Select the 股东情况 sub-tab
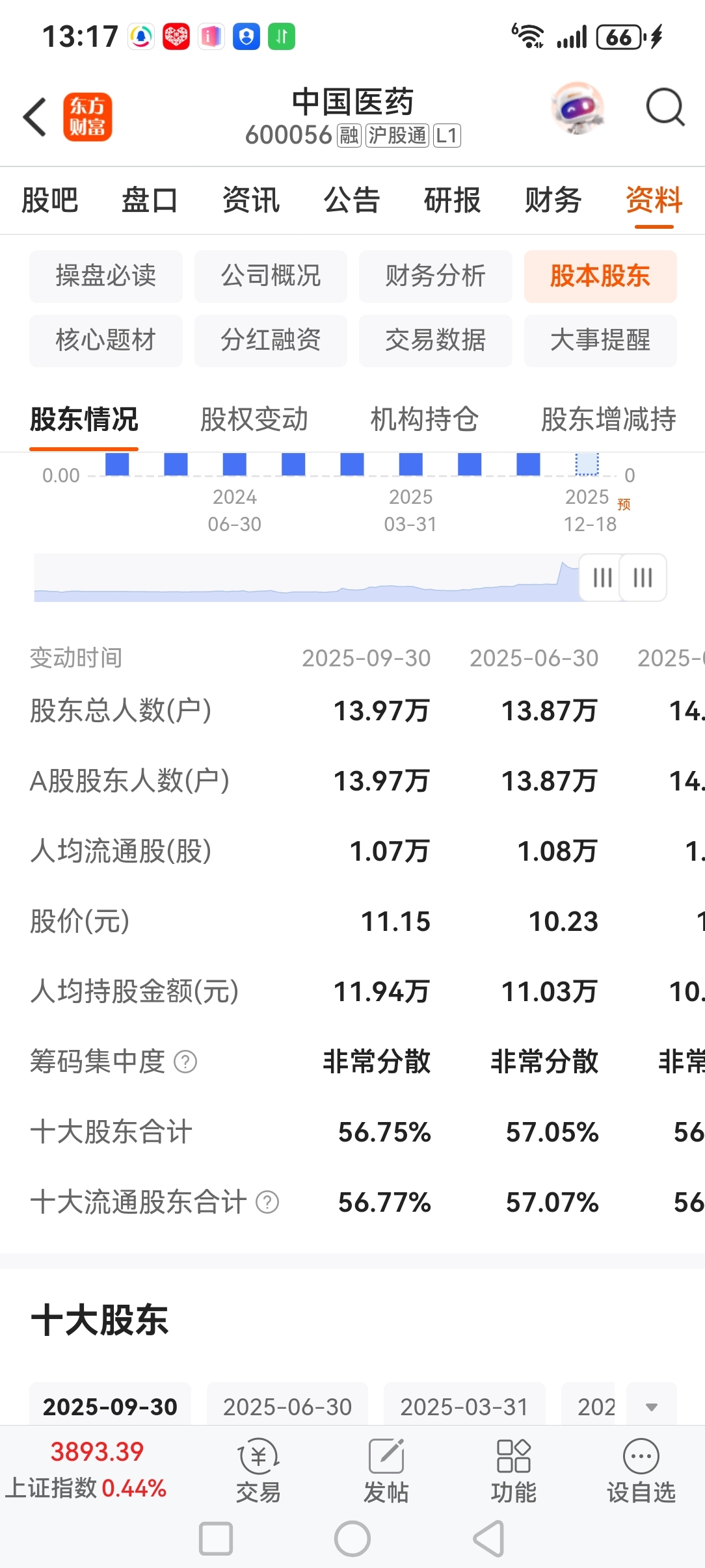Viewport: 705px width, 1568px height. (x=84, y=419)
